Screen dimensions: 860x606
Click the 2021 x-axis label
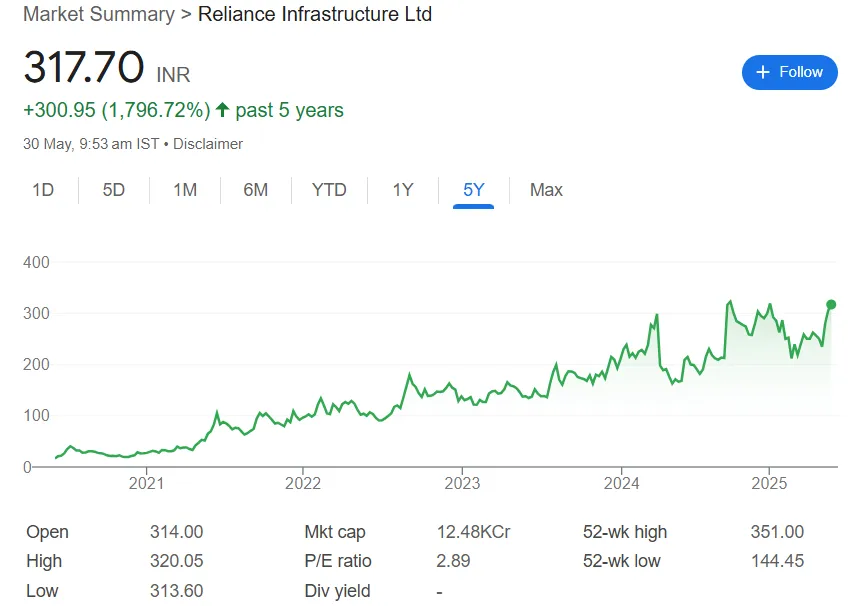146,483
